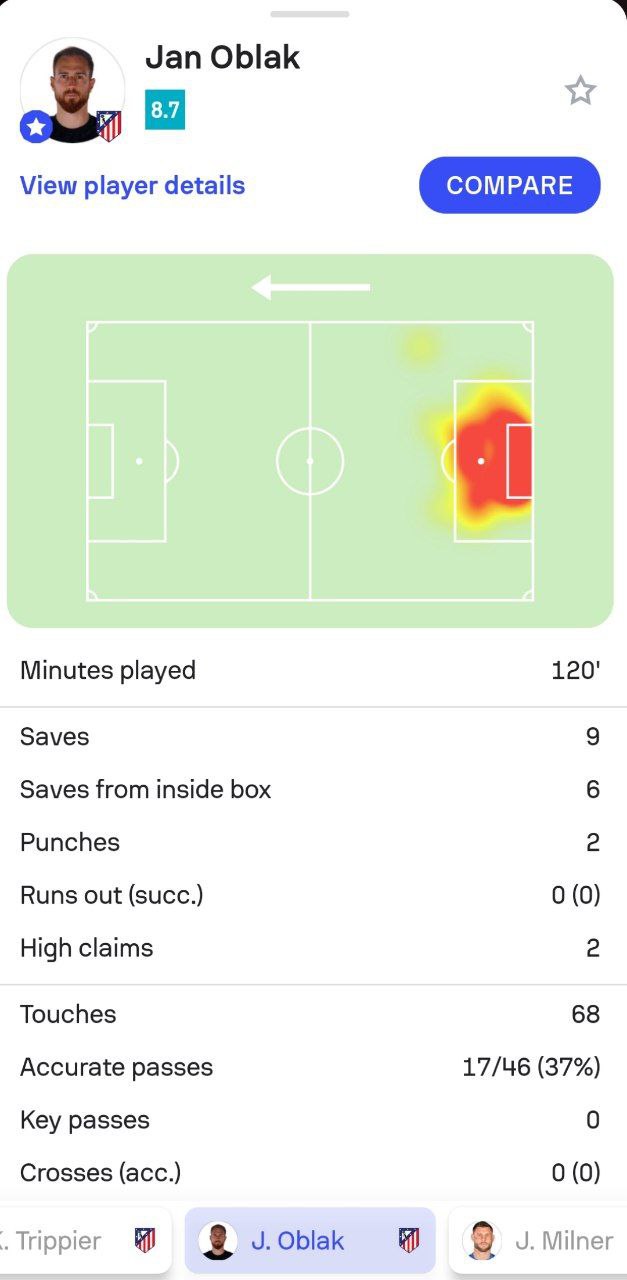Screen dimensions: 627x1280
Task: Click the Atlético crest in the Oblak tab
Action: pos(409,1241)
